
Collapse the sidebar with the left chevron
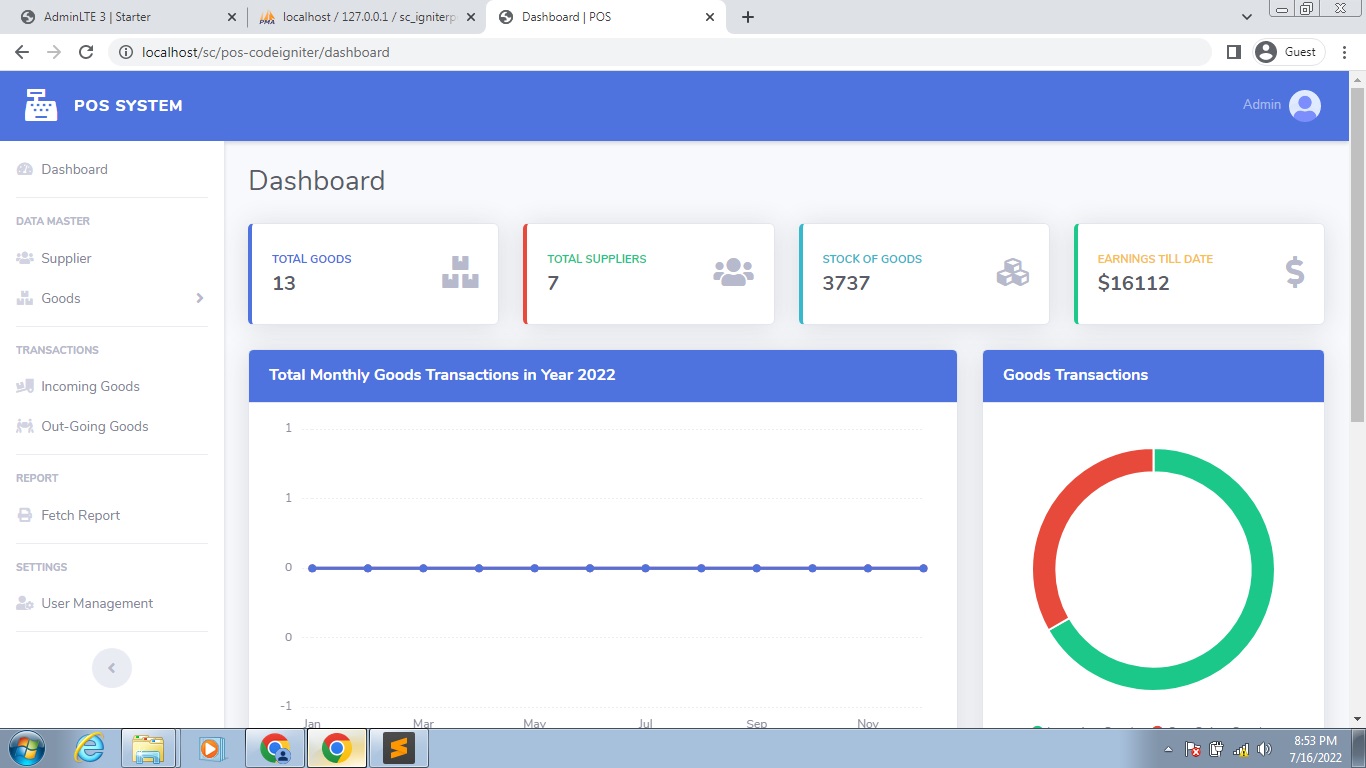111,667
